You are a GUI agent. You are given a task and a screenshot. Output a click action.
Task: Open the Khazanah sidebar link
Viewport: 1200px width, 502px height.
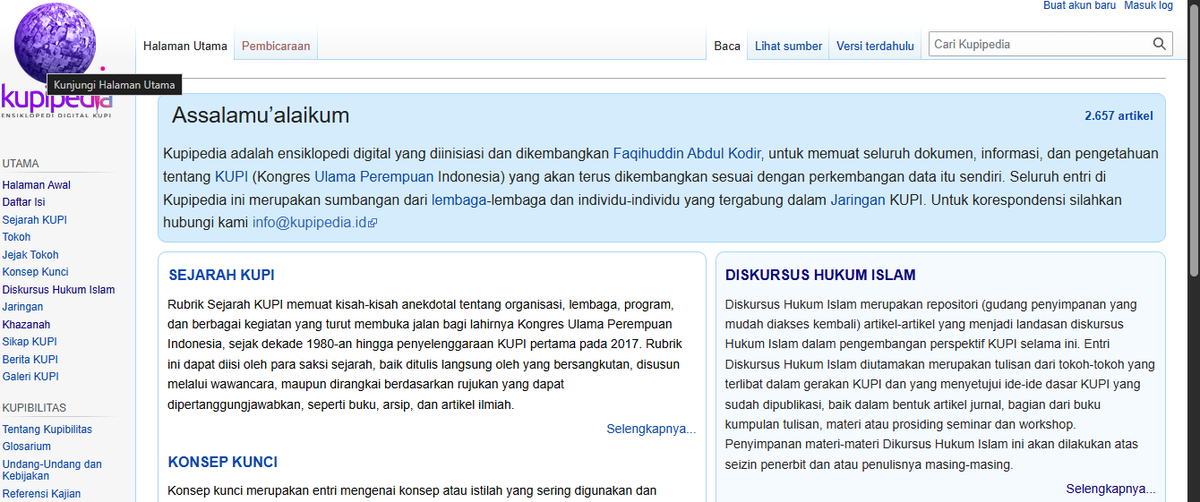(26, 325)
